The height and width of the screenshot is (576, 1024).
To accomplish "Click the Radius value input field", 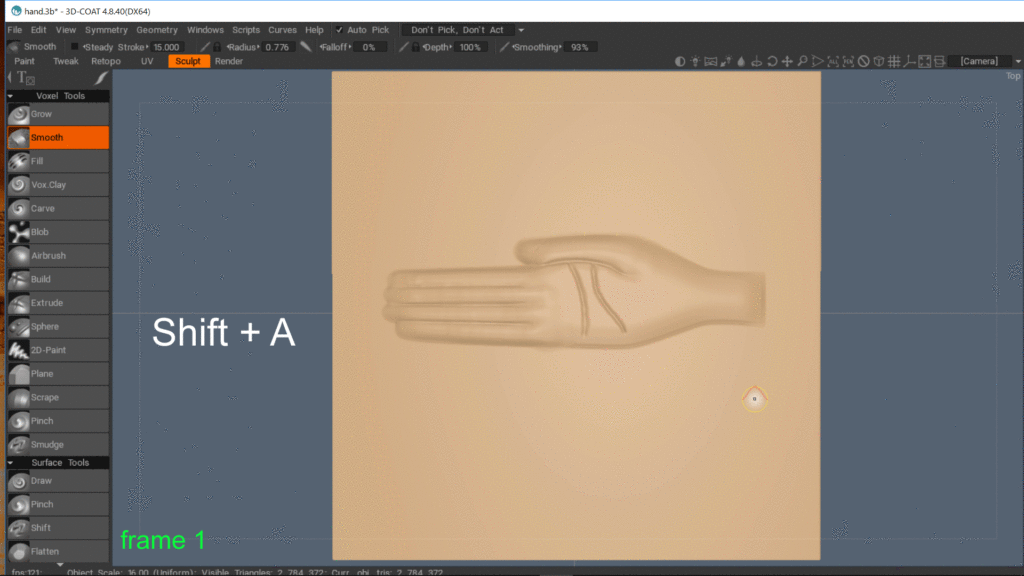I will (277, 47).
